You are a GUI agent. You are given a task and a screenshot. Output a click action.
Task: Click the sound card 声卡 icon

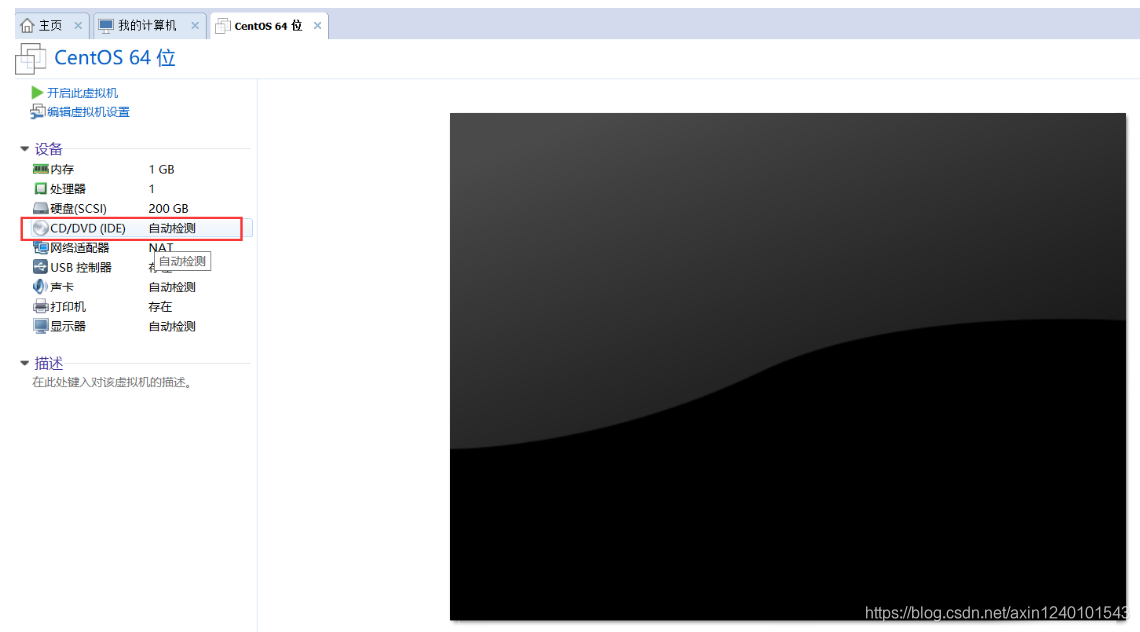[41, 287]
